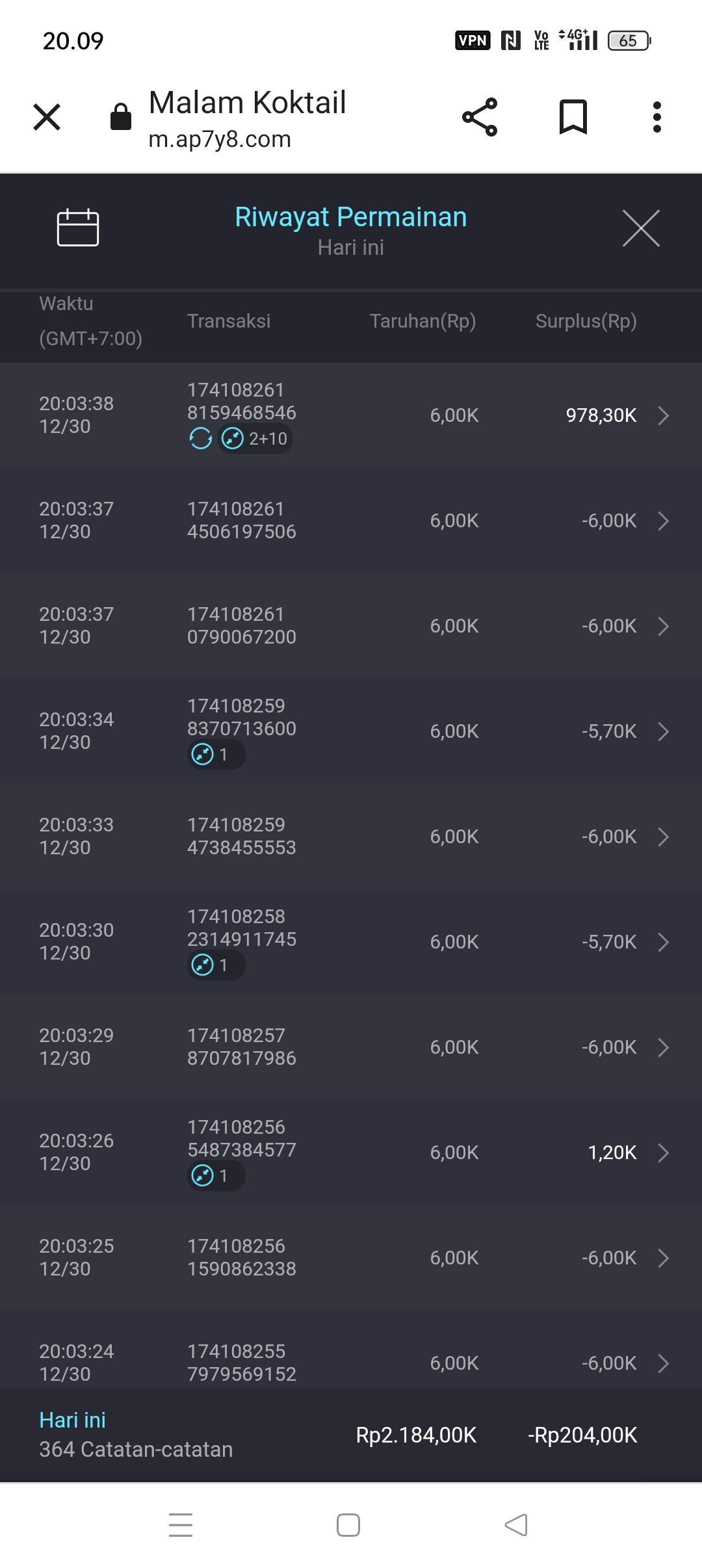Tap the circular respin icon at 20:03:38
Viewport: 702px width, 1568px height.
201,439
